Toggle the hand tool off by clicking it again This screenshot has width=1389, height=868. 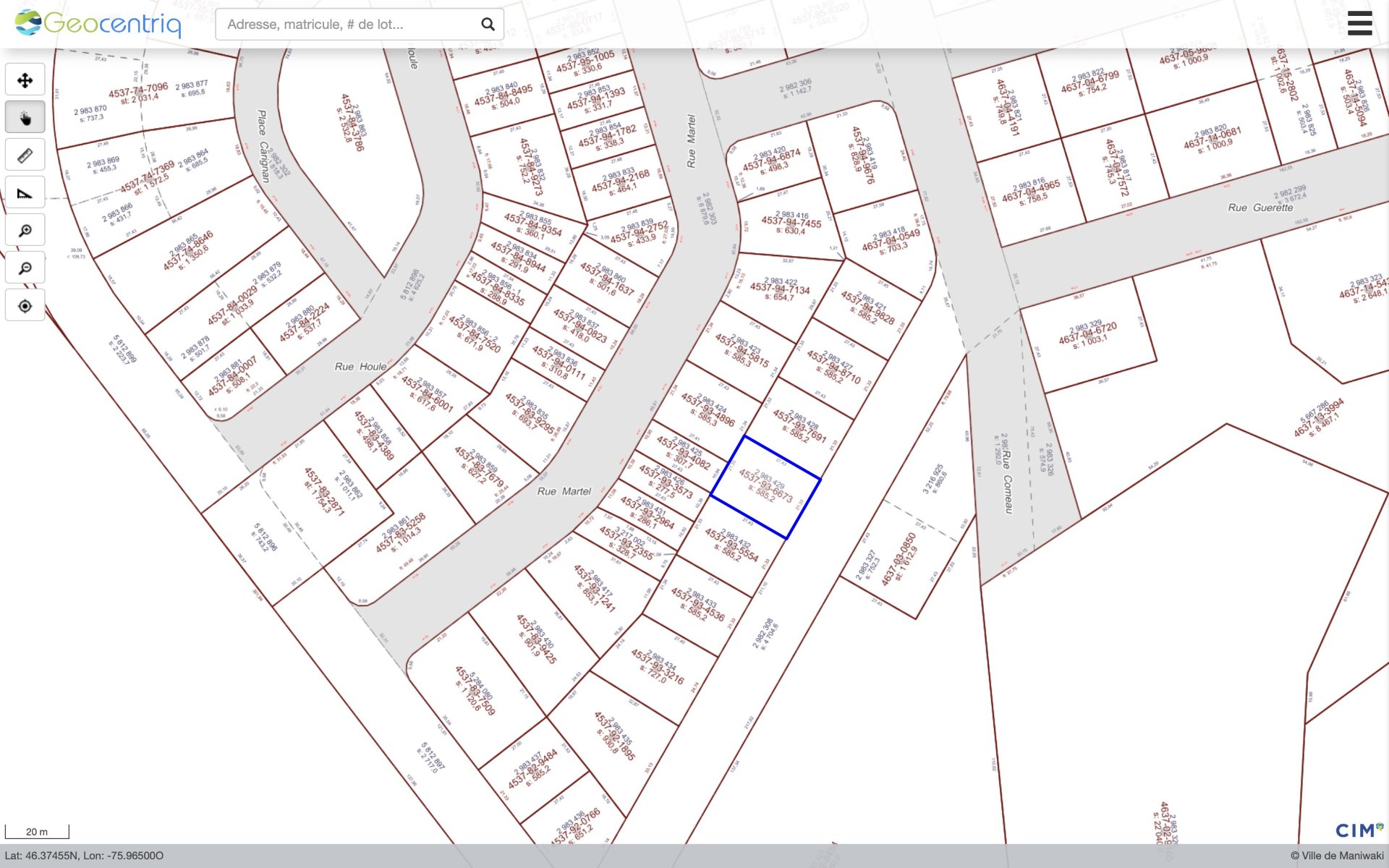click(x=25, y=116)
